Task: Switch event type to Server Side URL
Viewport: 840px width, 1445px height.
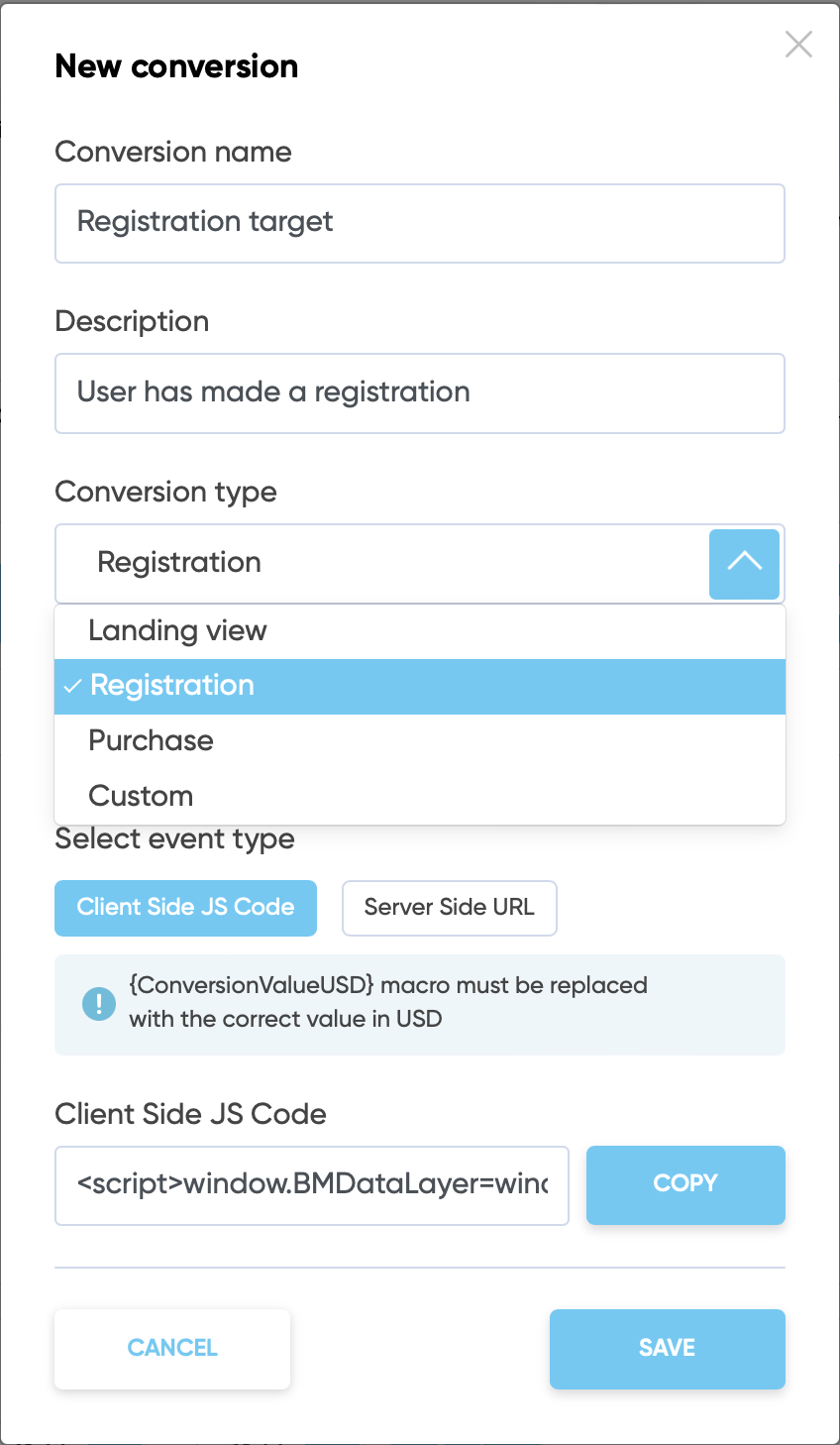Action: point(449,908)
